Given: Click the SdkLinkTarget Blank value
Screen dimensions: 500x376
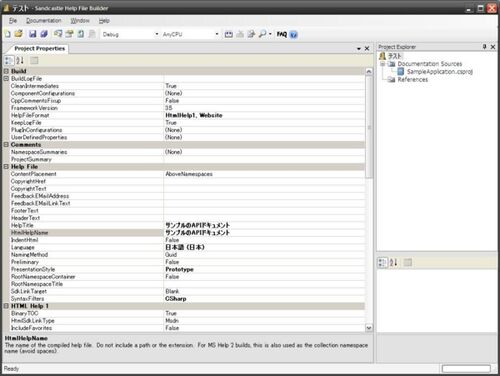Looking at the screenshot, I should (x=172, y=291).
